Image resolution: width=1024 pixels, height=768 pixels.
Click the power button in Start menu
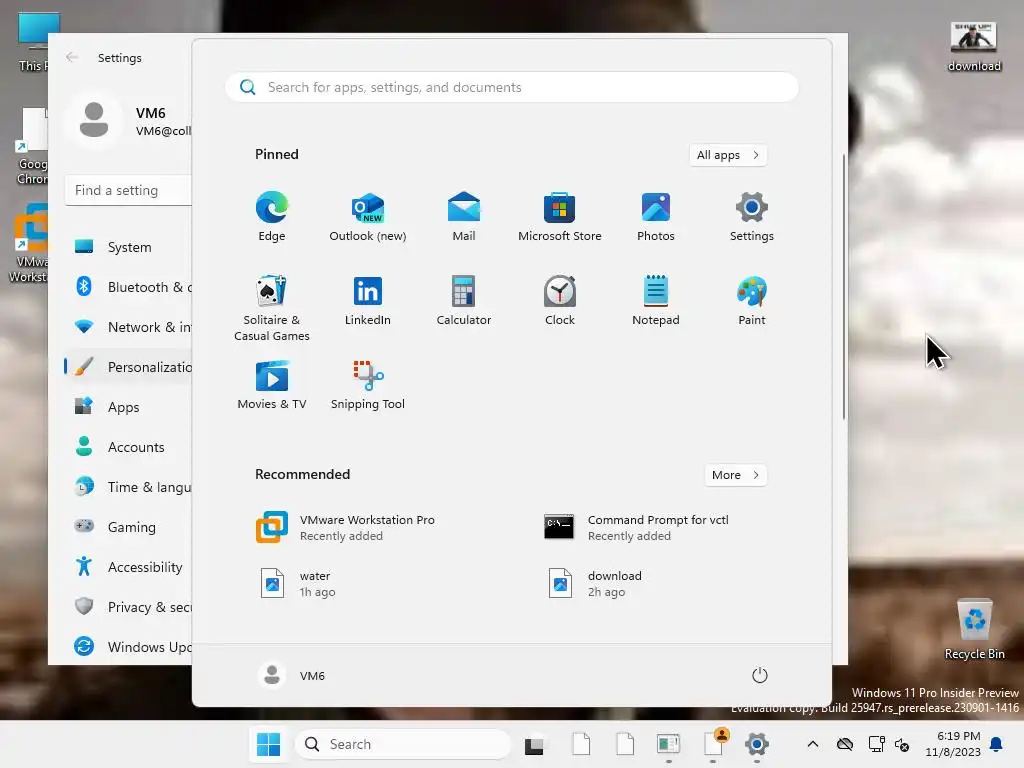(759, 675)
